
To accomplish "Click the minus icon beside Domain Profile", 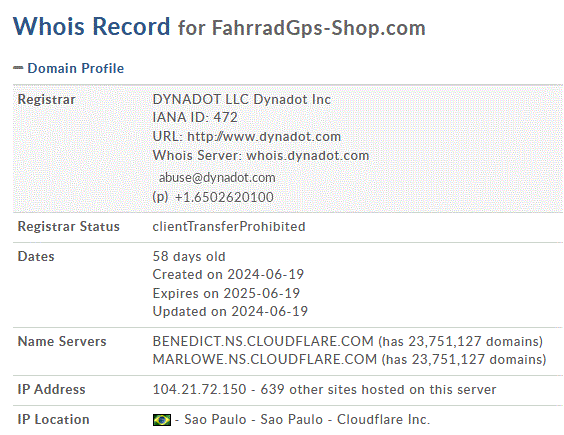I will tap(18, 68).
